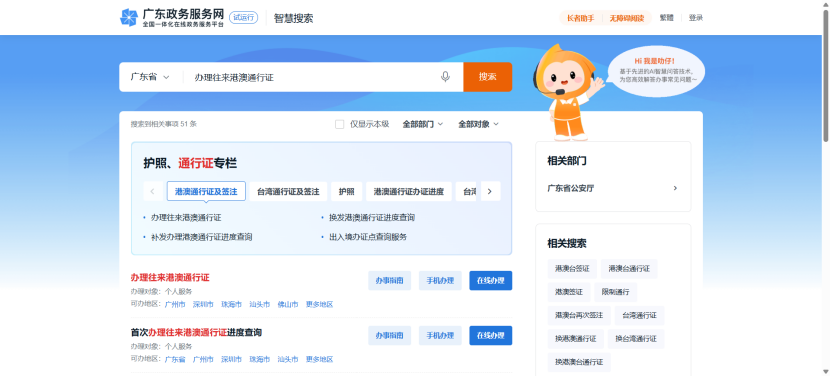Image resolution: width=830 pixels, height=376 pixels.
Task: Open 首次办理往来港澳通行证进度查询 result title
Action: pyautogui.click(x=196, y=333)
